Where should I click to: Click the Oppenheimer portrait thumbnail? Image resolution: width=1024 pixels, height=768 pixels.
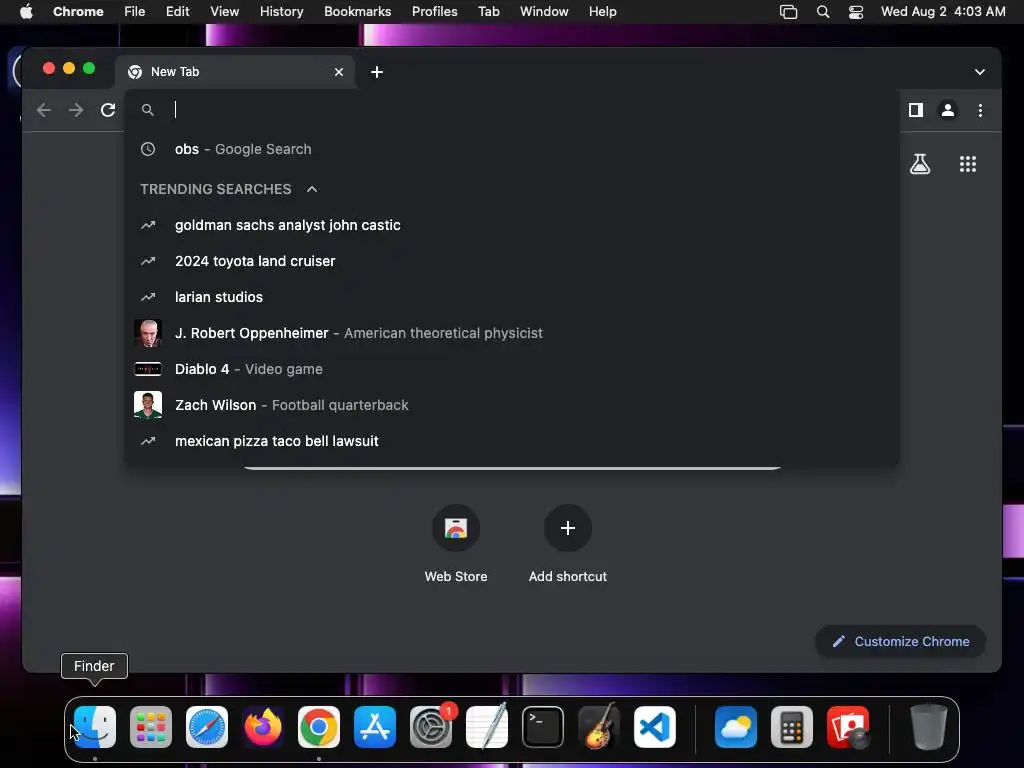point(148,333)
